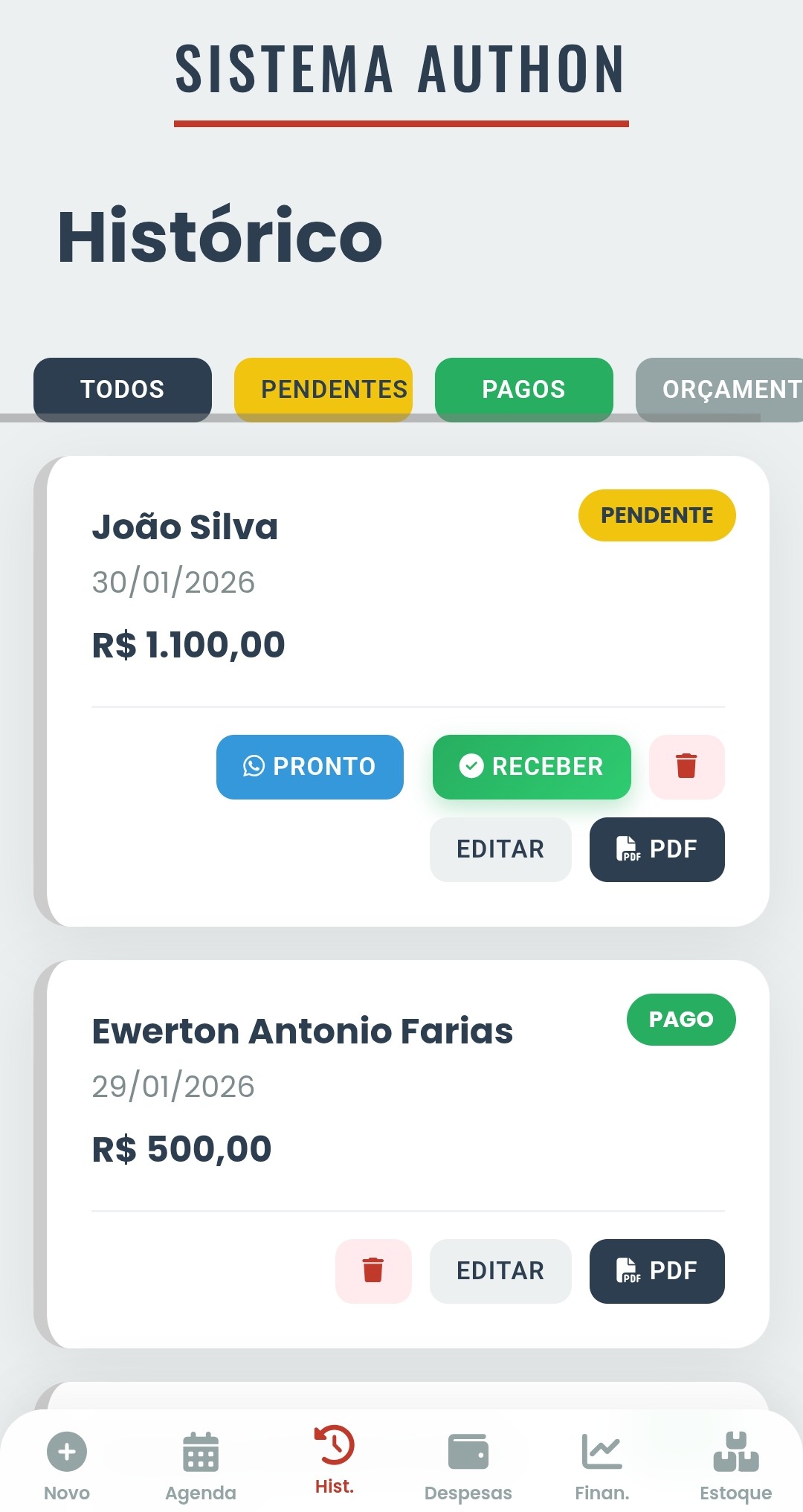This screenshot has width=803, height=1512.
Task: Tap the PENDENTE status badge
Action: pyautogui.click(x=657, y=515)
